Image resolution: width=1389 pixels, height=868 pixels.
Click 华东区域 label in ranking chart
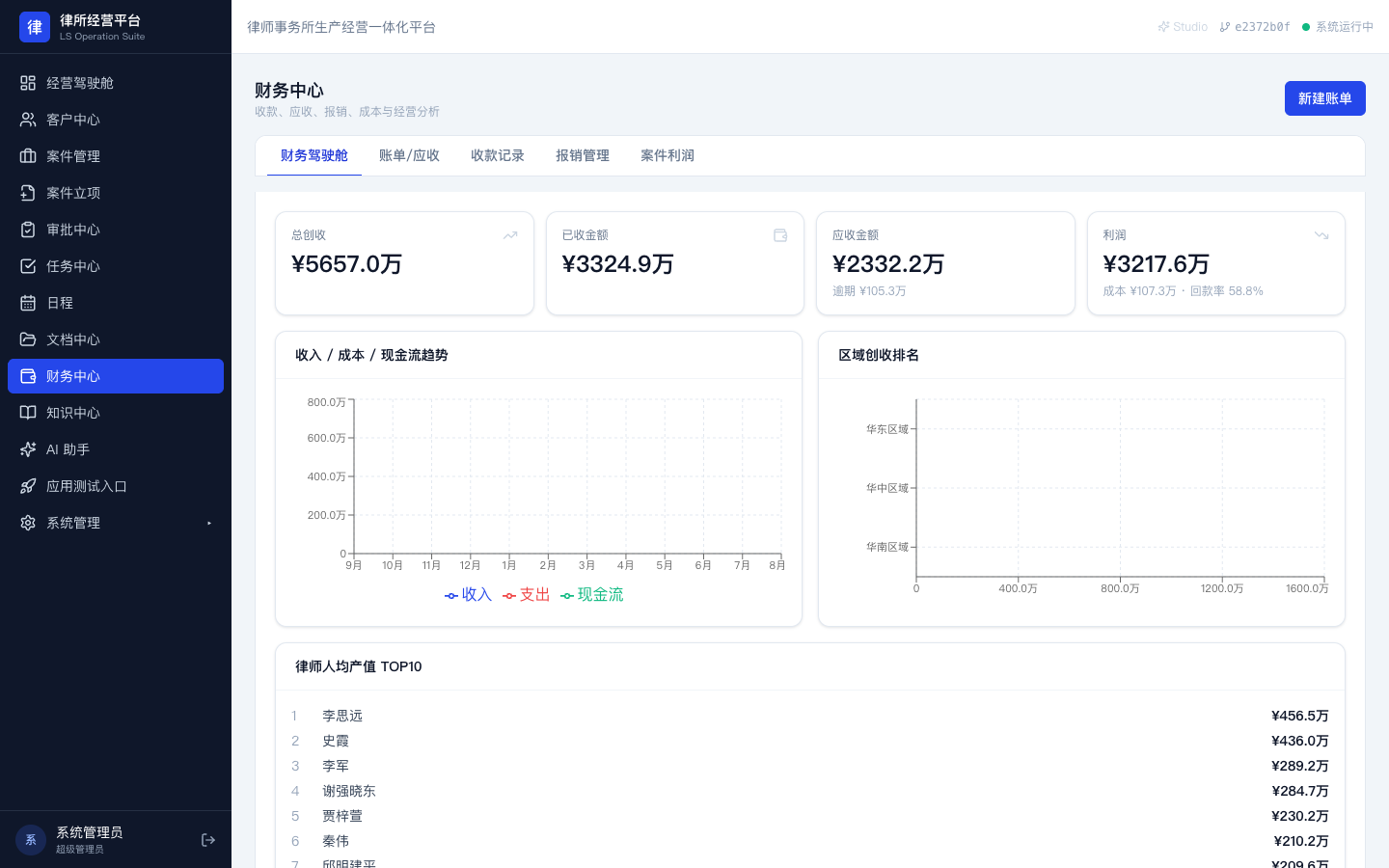(x=887, y=429)
